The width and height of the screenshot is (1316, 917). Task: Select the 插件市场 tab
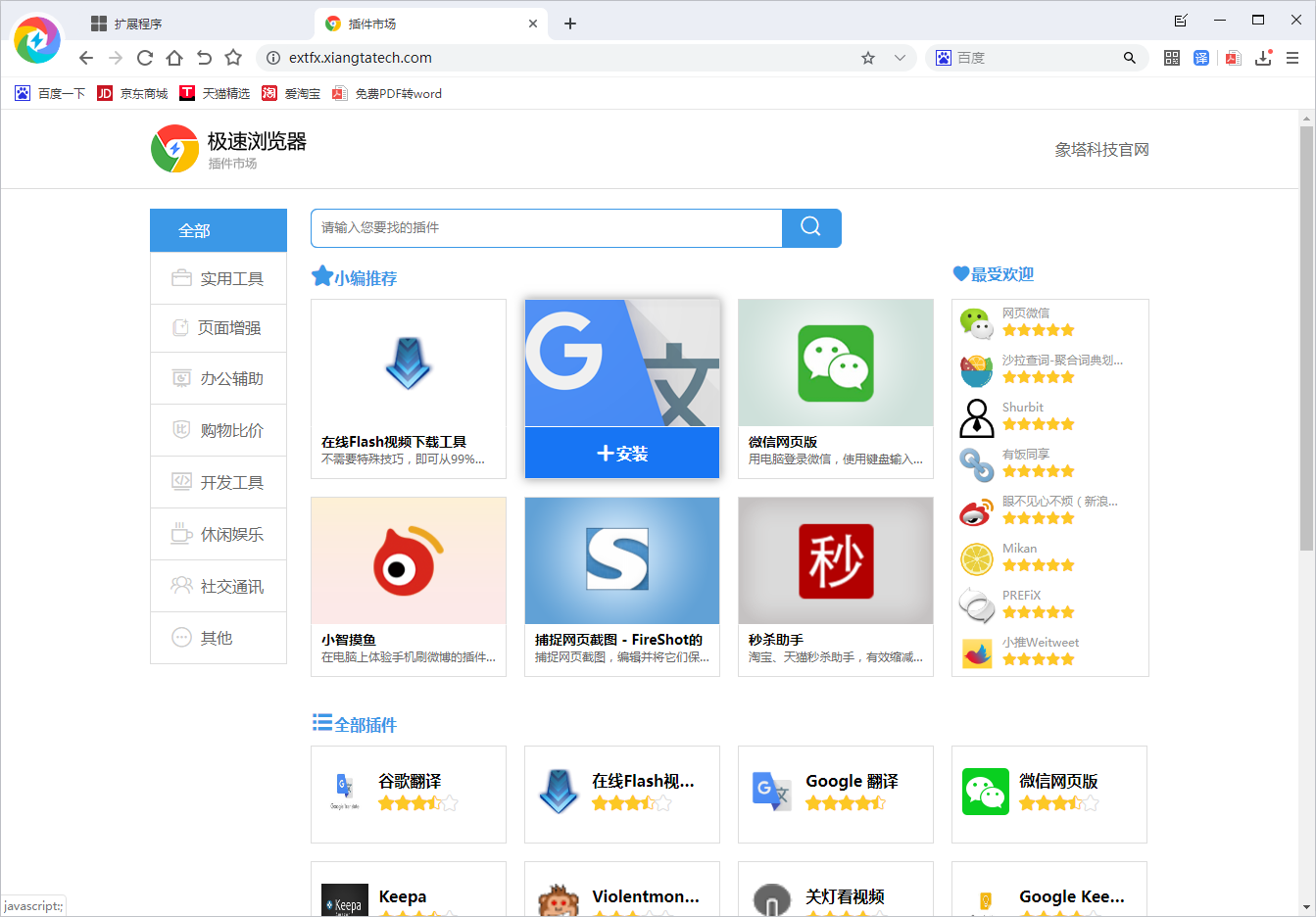[x=431, y=24]
